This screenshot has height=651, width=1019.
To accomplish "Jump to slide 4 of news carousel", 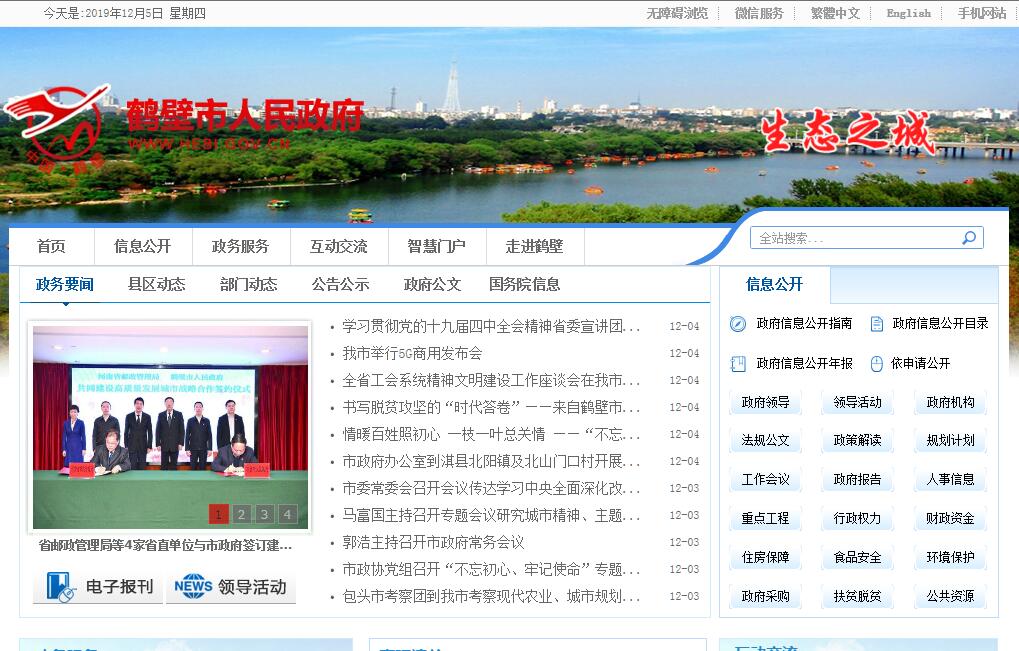I will point(288,514).
